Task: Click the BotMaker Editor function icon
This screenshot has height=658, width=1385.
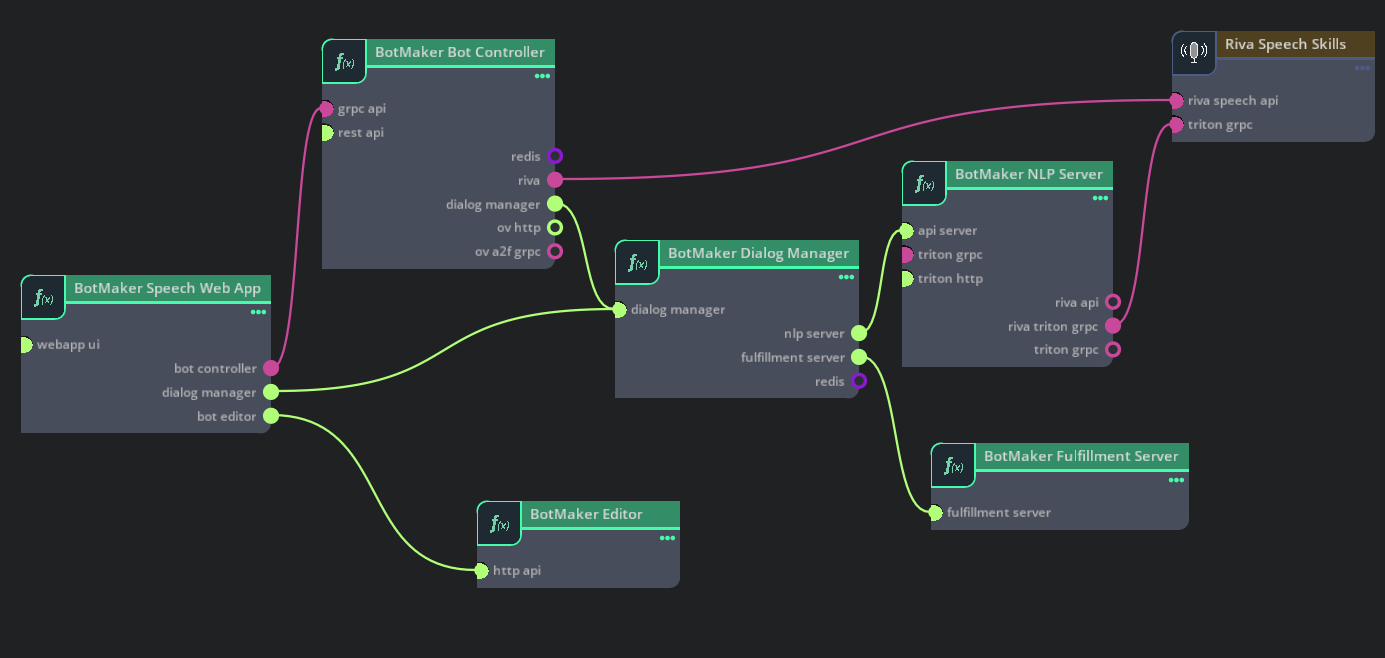Action: pyautogui.click(x=499, y=523)
